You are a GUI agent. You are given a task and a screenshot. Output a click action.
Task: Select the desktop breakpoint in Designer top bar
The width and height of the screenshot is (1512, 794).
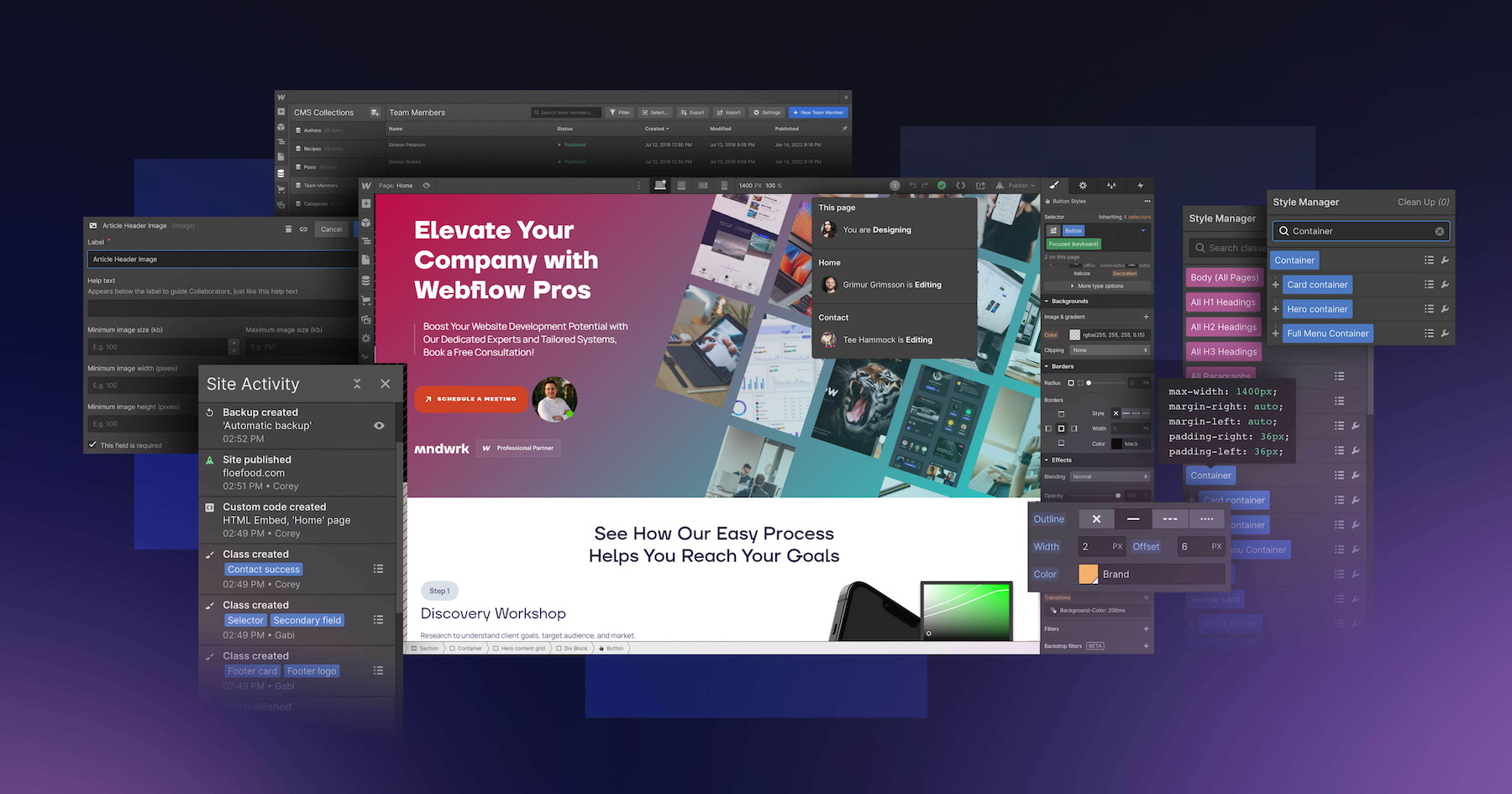click(660, 186)
